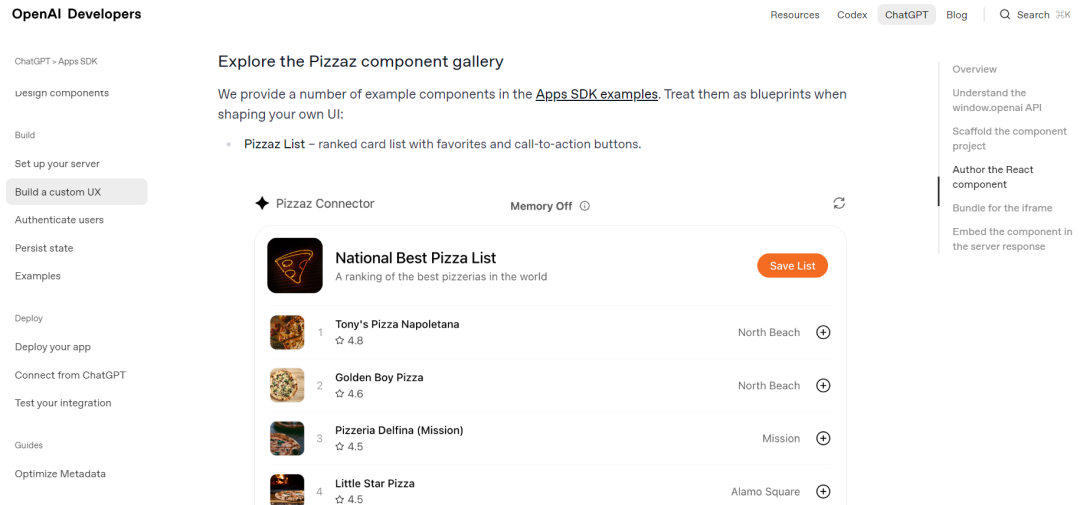Select Authenticate users in sidebar

[59, 220]
